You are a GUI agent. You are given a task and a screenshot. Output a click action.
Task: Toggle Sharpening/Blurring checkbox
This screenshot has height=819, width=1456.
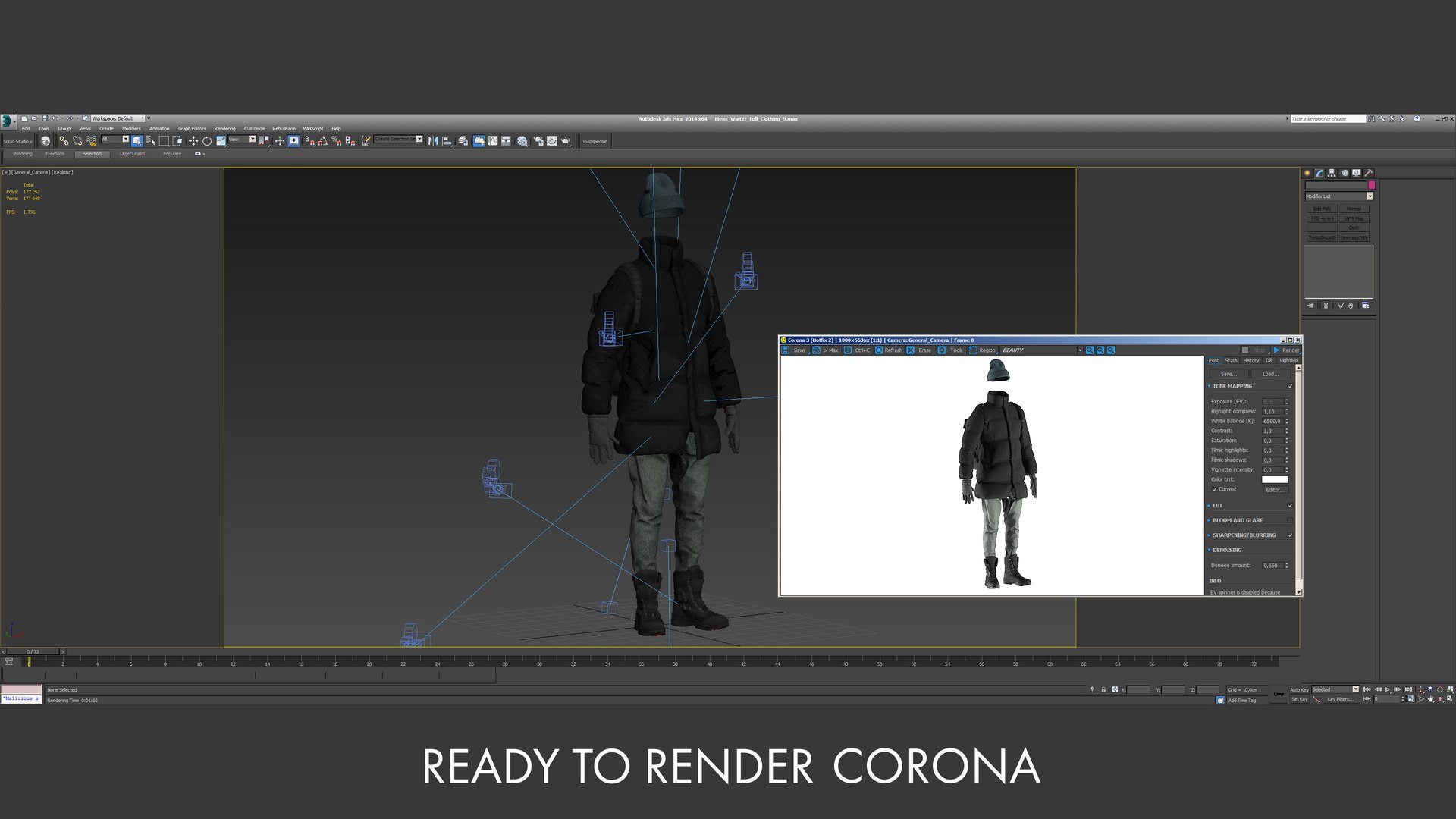pyautogui.click(x=1290, y=535)
